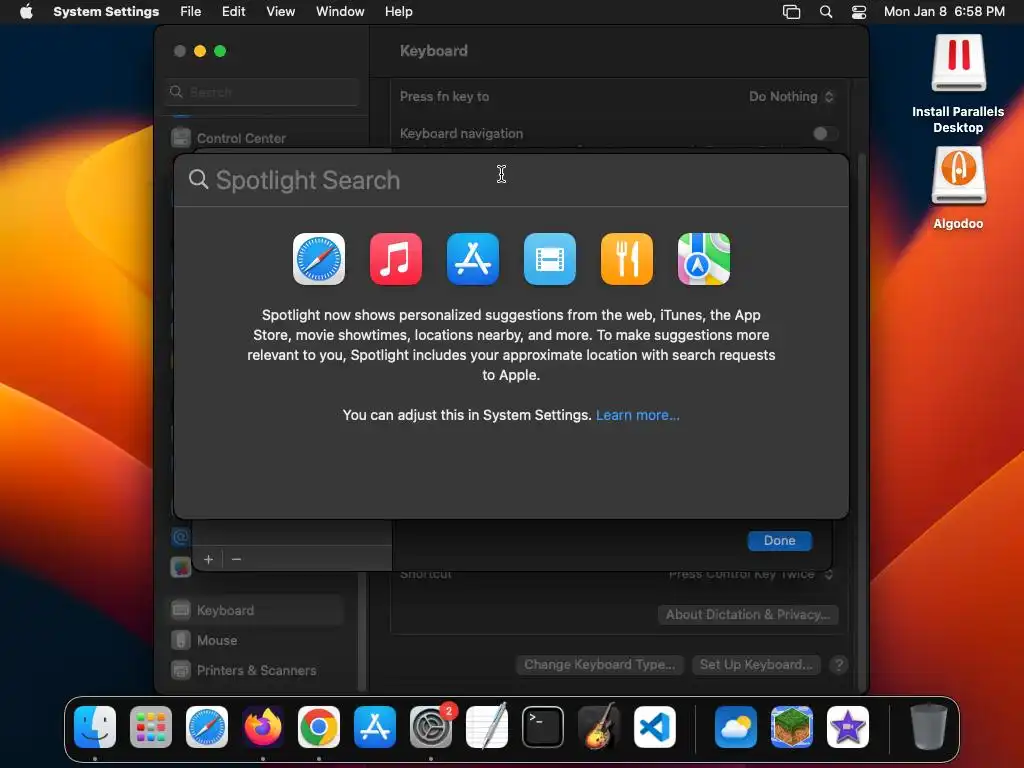1024x768 pixels.
Task: Click the System Settings sidebar search field
Action: click(x=261, y=92)
